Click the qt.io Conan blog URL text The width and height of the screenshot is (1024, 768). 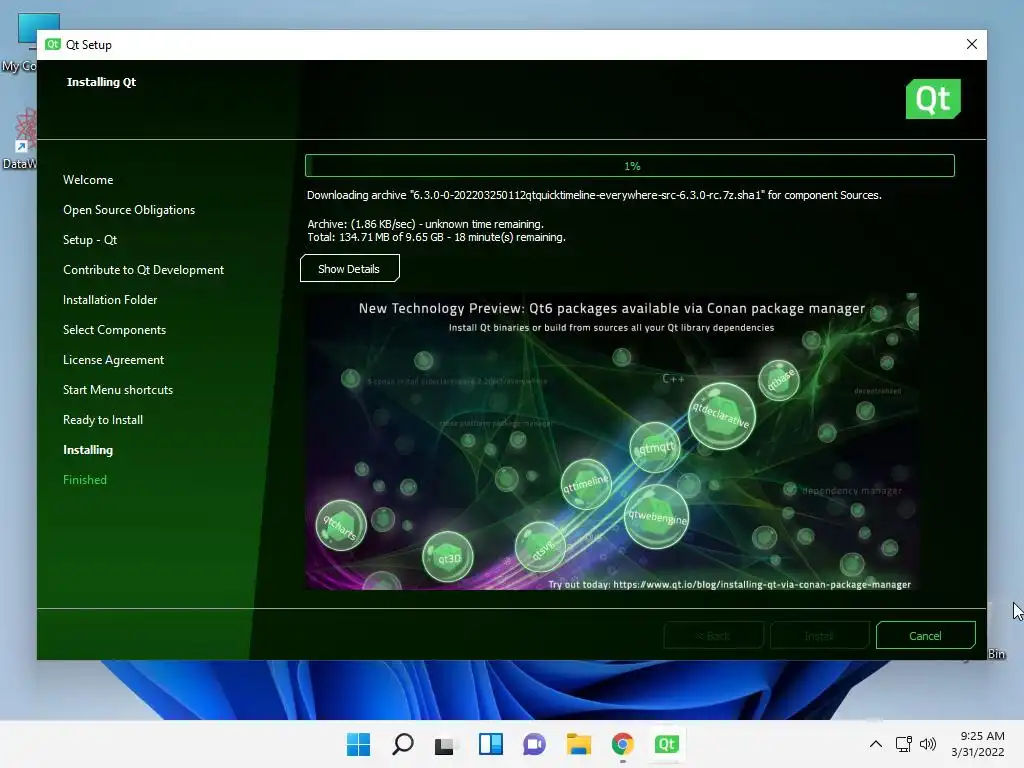pyautogui.click(x=761, y=584)
